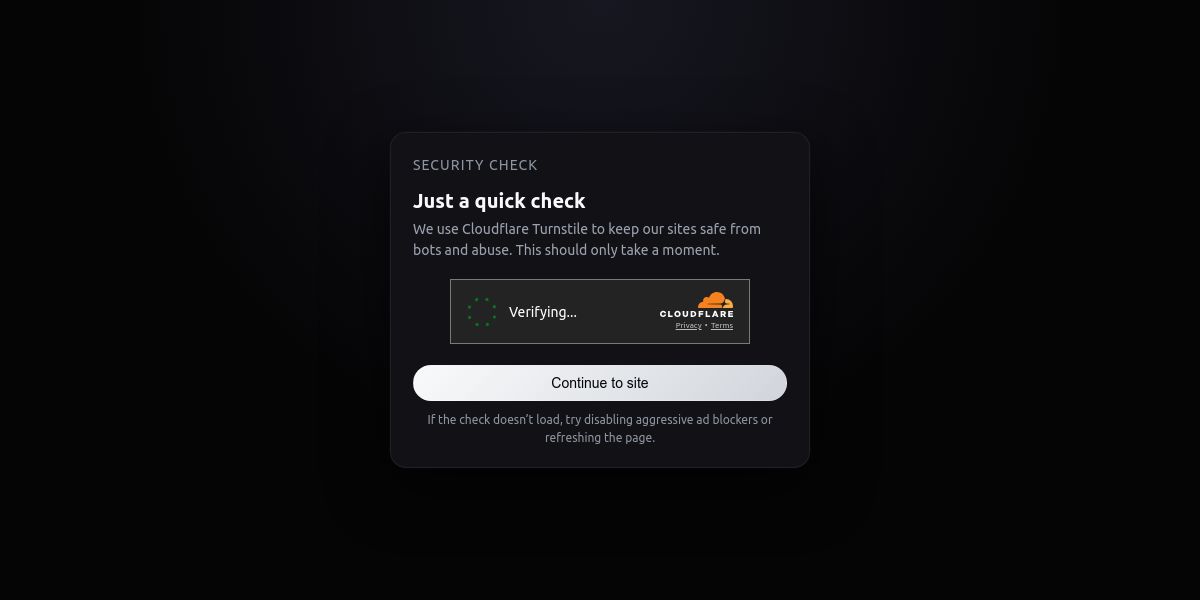Click the ad blockers help note
Image resolution: width=1200 pixels, height=600 pixels.
pyautogui.click(x=600, y=428)
